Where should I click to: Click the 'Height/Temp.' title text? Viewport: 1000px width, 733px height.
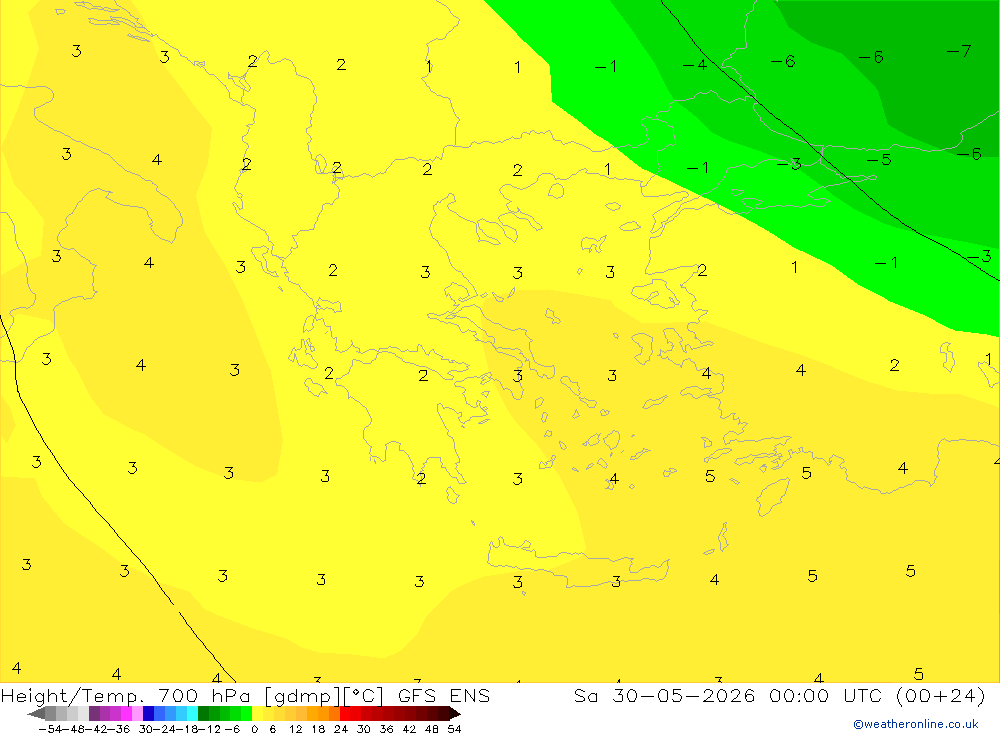point(73,695)
